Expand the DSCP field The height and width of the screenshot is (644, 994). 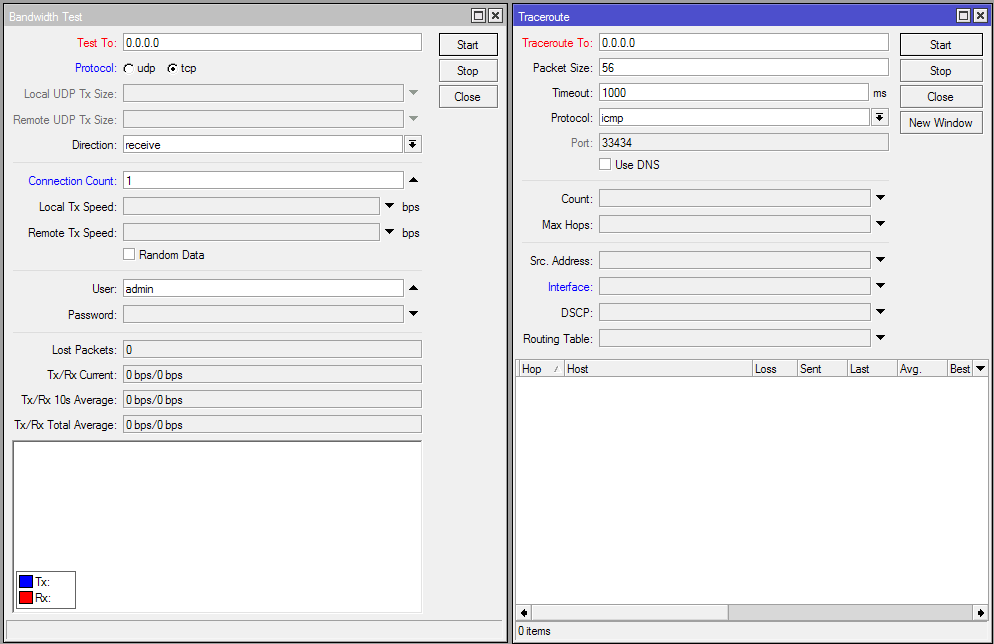coord(881,312)
